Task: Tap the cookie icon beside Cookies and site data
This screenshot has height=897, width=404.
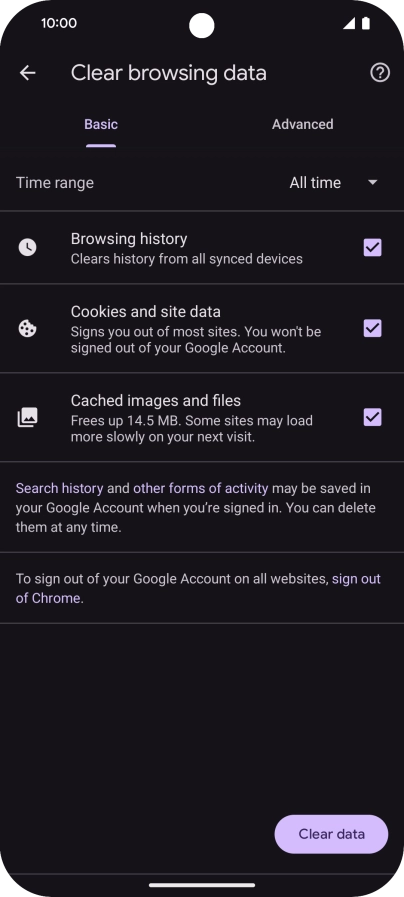Action: [x=27, y=328]
